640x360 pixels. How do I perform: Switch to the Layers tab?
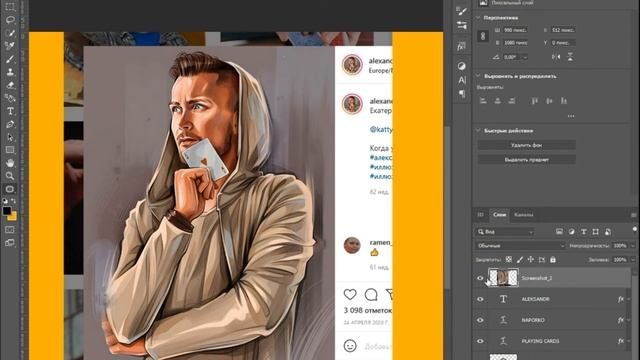499,215
